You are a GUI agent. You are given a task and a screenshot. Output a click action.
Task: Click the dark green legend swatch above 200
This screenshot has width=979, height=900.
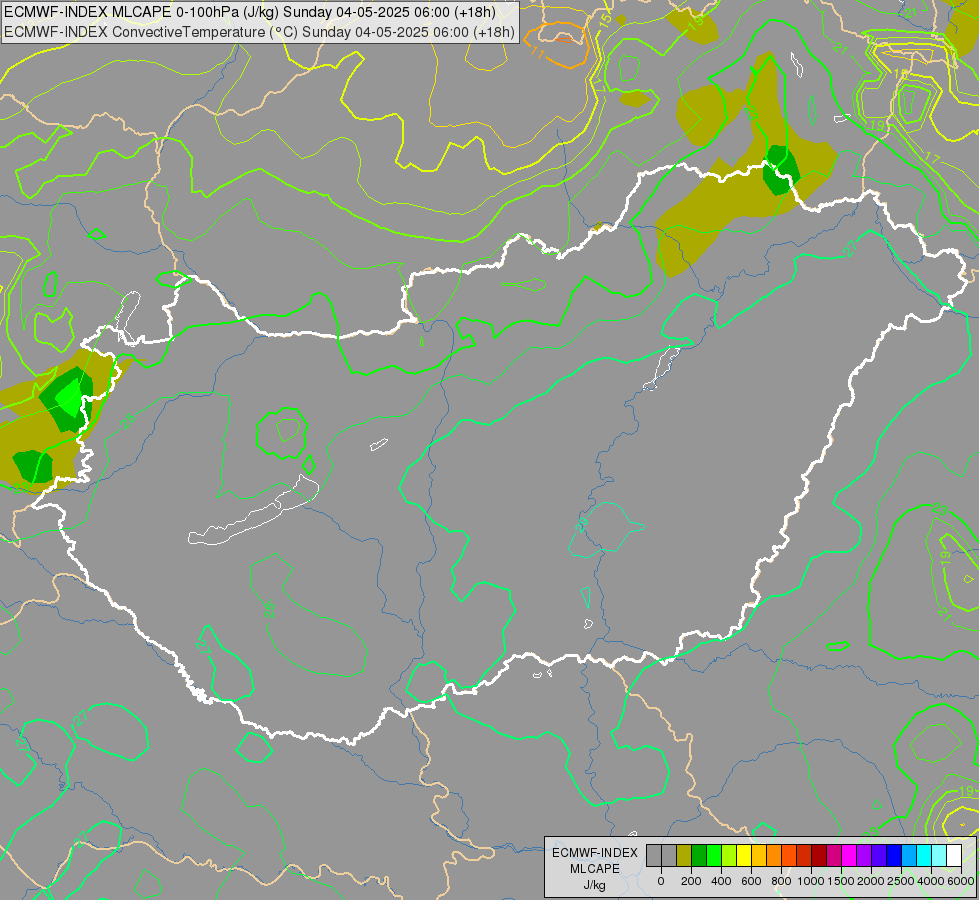tap(699, 855)
